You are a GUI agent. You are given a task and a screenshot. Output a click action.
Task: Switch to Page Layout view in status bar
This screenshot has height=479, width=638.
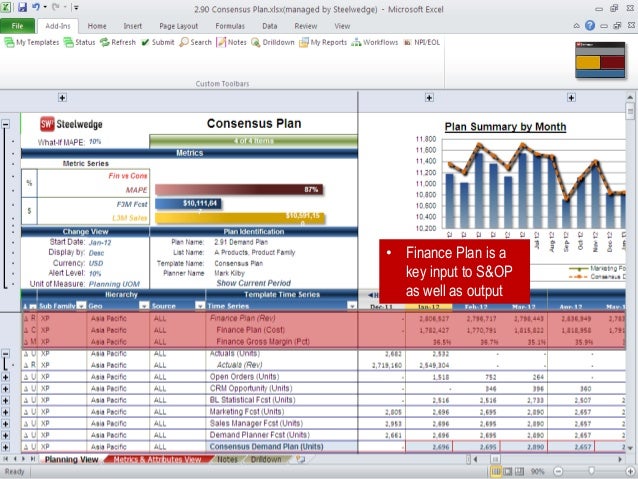[x=508, y=472]
